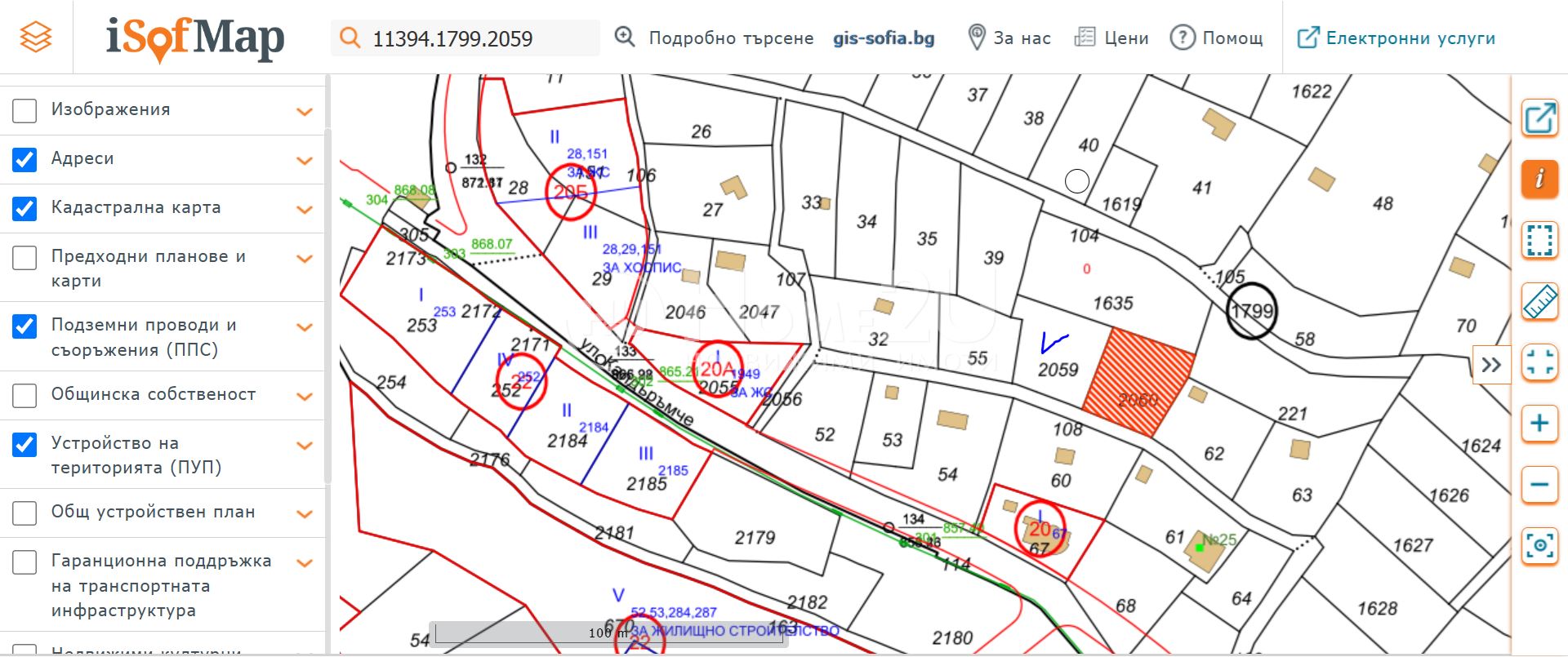Open the layers stack icon
1568x657 pixels.
pyautogui.click(x=36, y=37)
